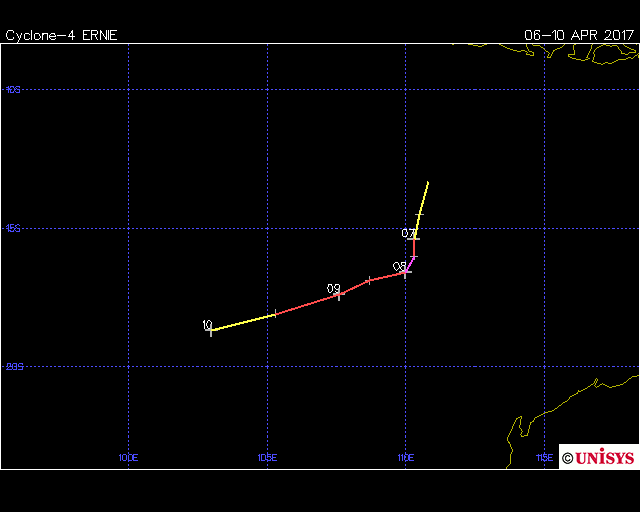
Task: Select the day 09 track marker
Action: coord(338,294)
